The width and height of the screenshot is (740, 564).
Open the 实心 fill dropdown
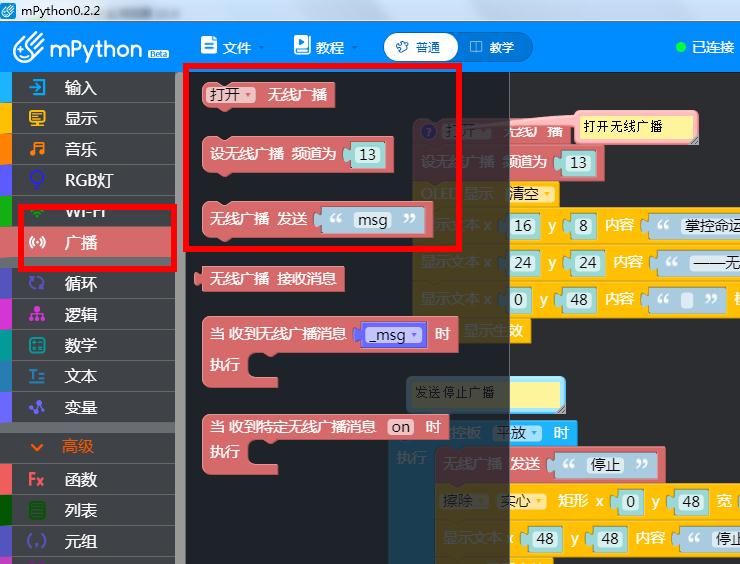521,501
